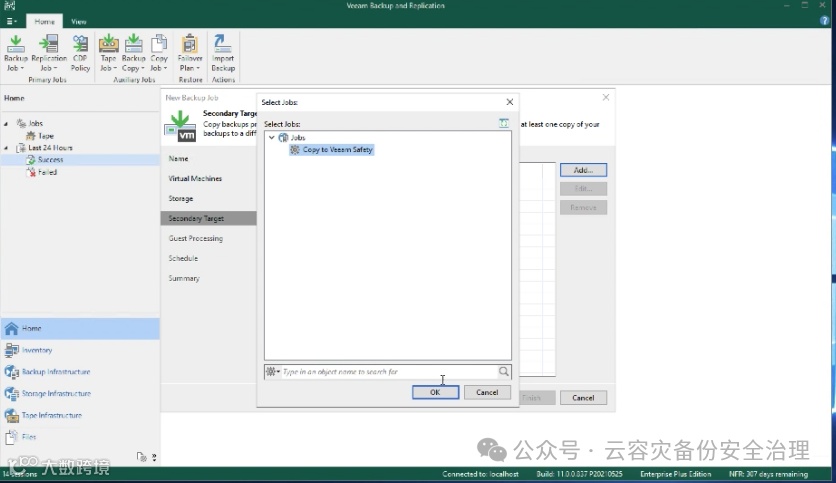Open the Tape Job ribbon button
The image size is (836, 483).
coord(108,53)
